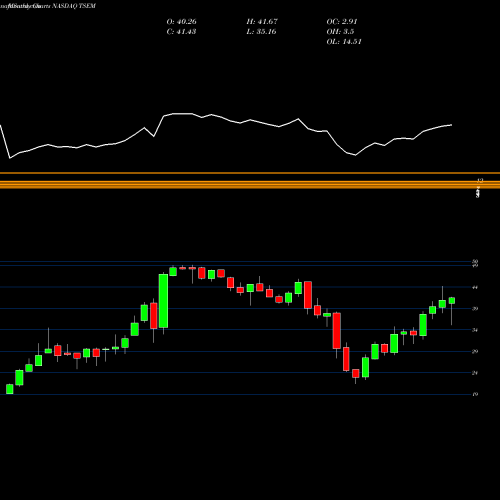This screenshot has width=500, height=500.
Task: Select the open value "O: 40.26"
Action: coord(181,22)
